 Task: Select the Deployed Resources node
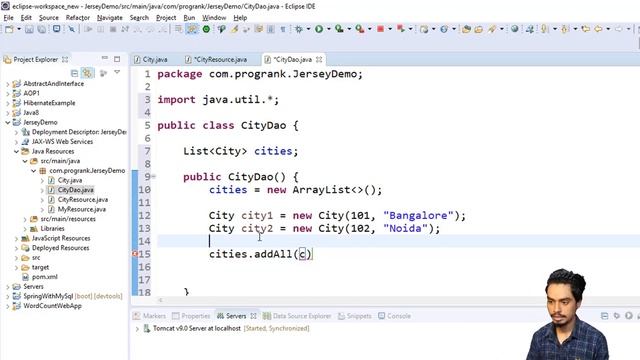pos(60,248)
